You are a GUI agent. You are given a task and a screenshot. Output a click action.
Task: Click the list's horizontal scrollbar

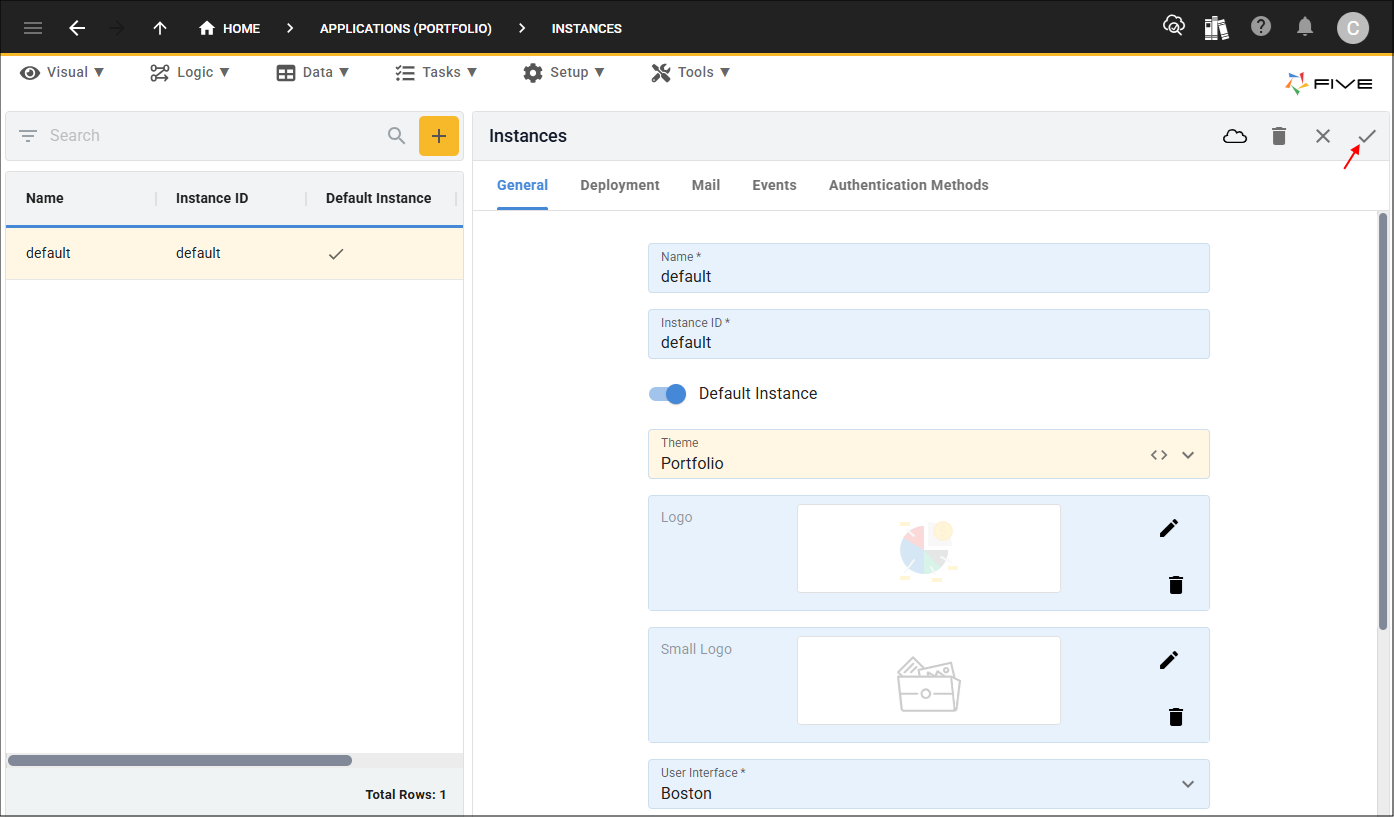[180, 761]
